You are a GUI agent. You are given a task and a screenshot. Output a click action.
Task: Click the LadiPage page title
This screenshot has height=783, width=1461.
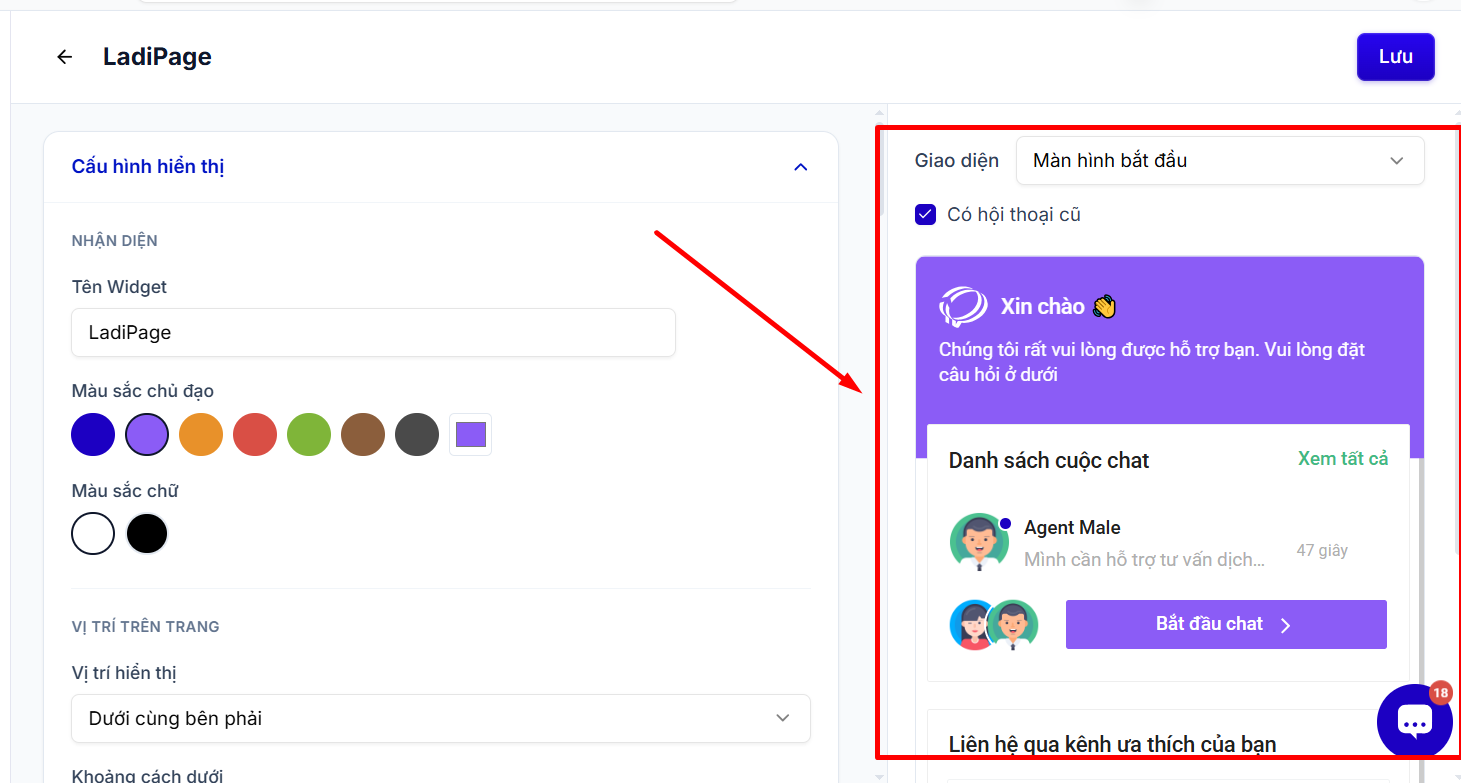[x=157, y=57]
